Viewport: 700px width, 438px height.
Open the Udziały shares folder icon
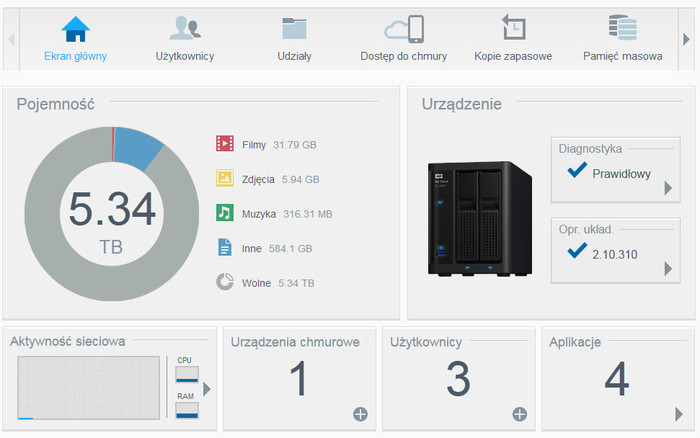point(294,28)
